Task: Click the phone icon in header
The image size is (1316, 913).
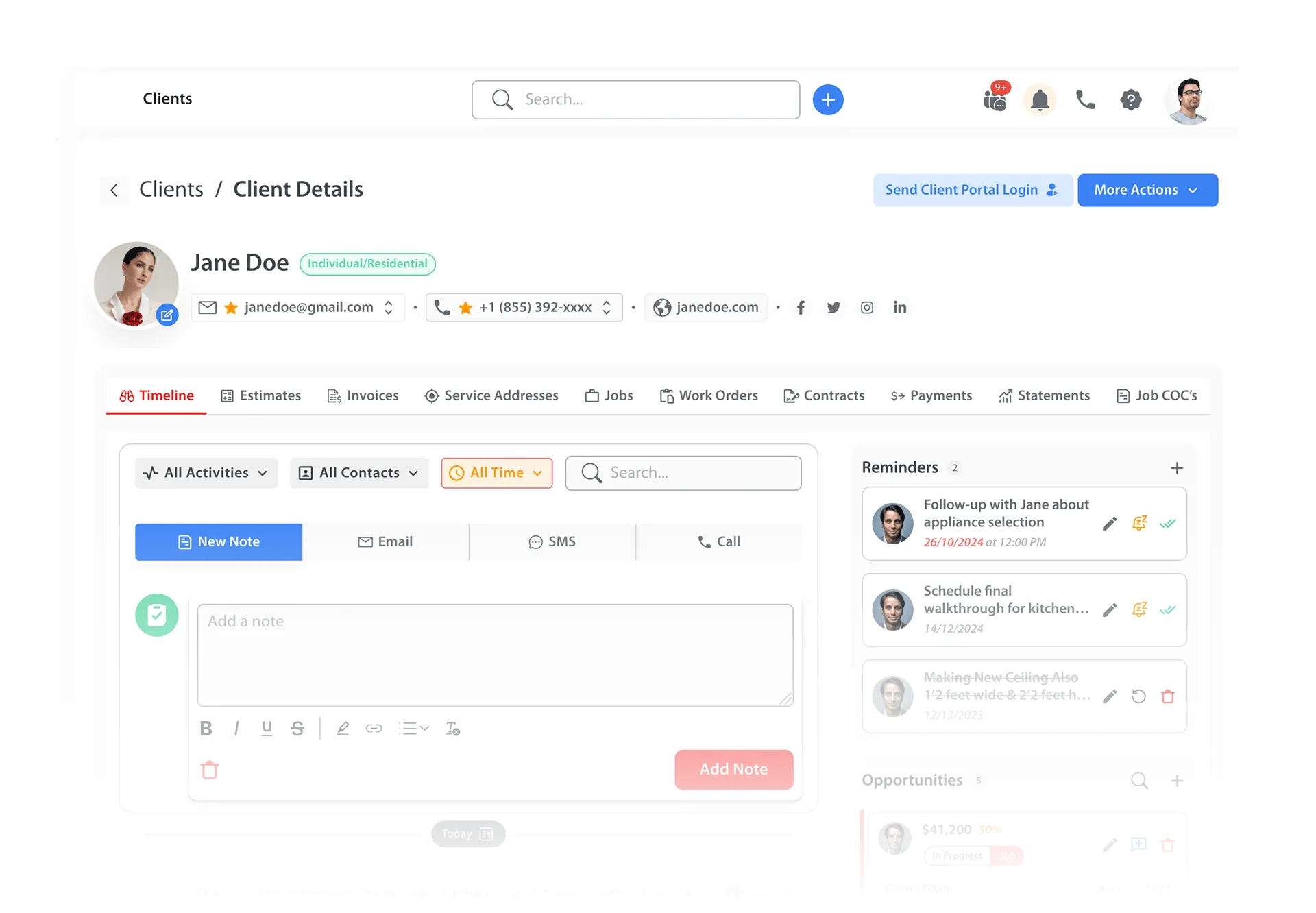Action: pyautogui.click(x=1085, y=100)
